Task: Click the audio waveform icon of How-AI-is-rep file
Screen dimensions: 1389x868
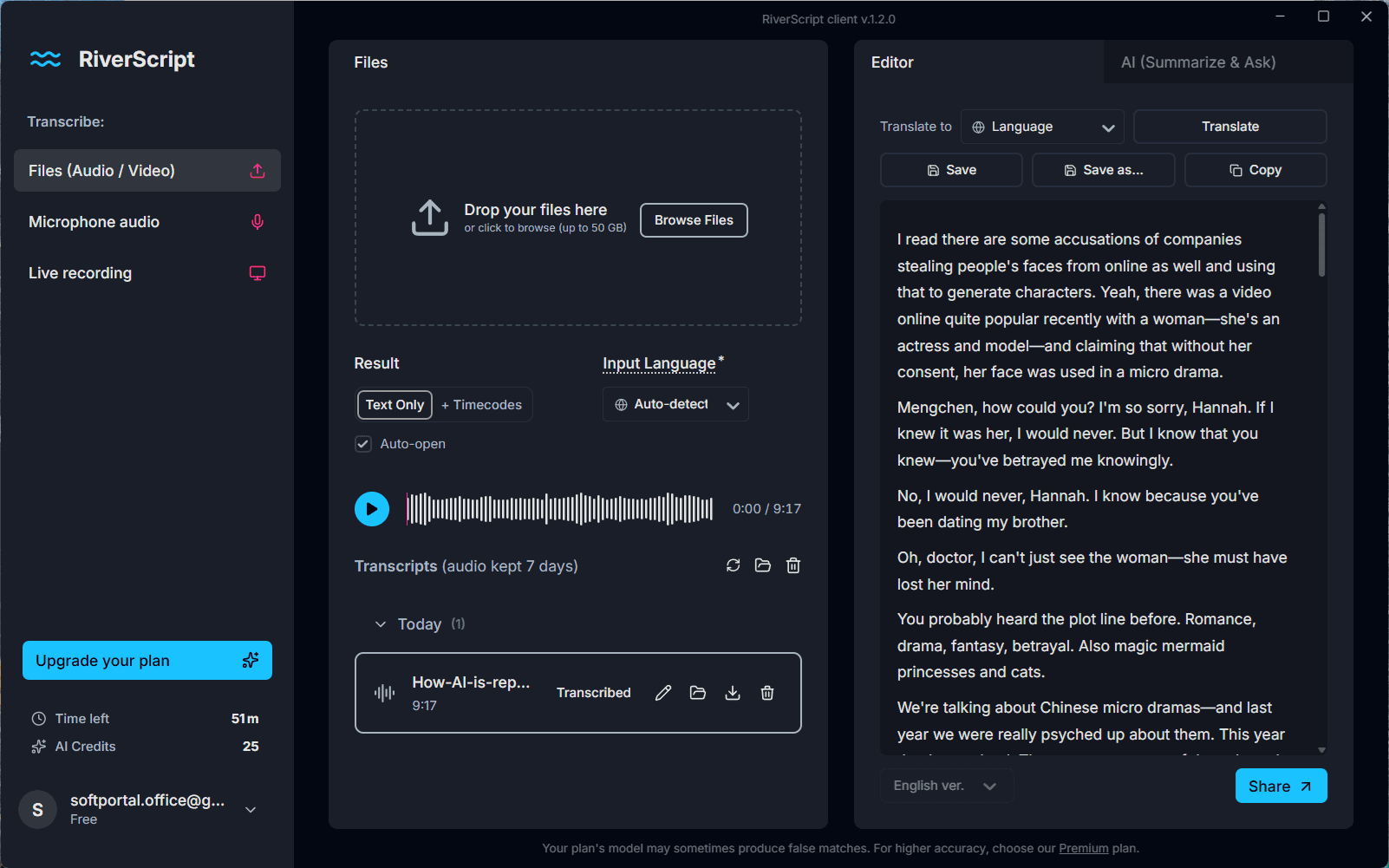Action: (x=385, y=693)
